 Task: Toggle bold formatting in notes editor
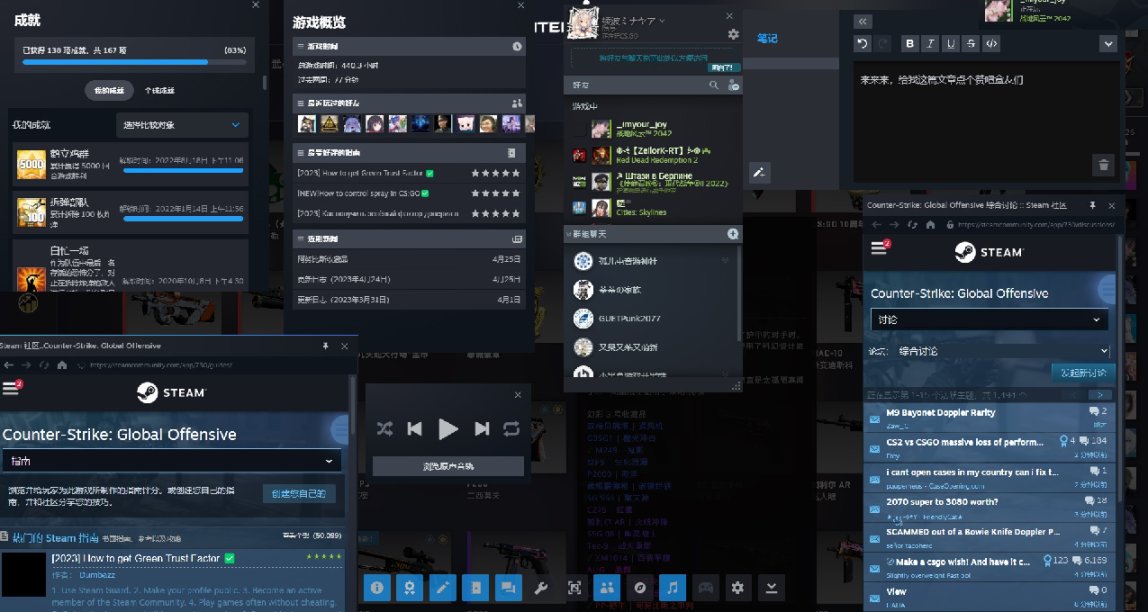pos(910,44)
